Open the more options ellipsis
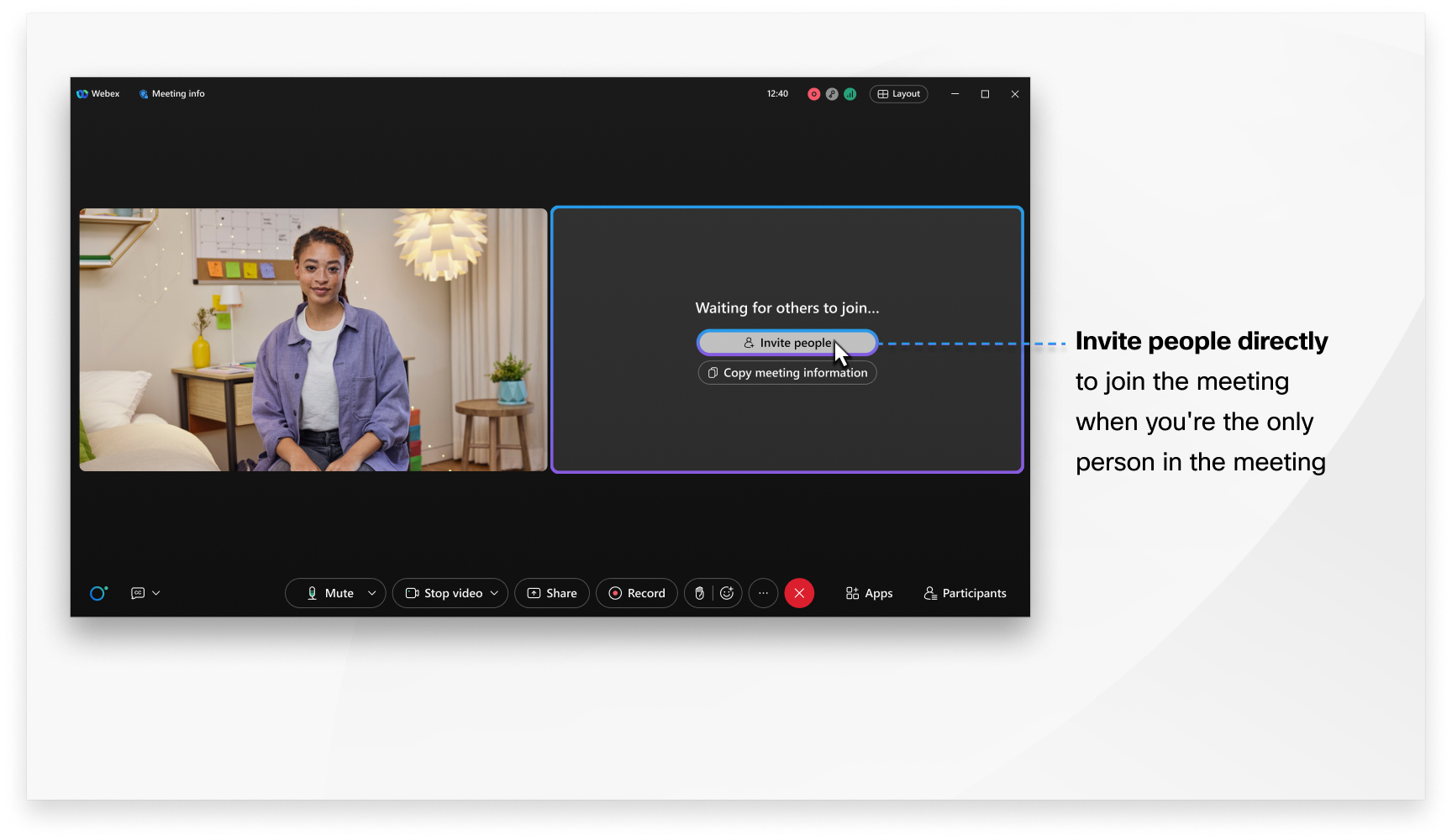This screenshot has width=1452, height=840. pyautogui.click(x=763, y=593)
